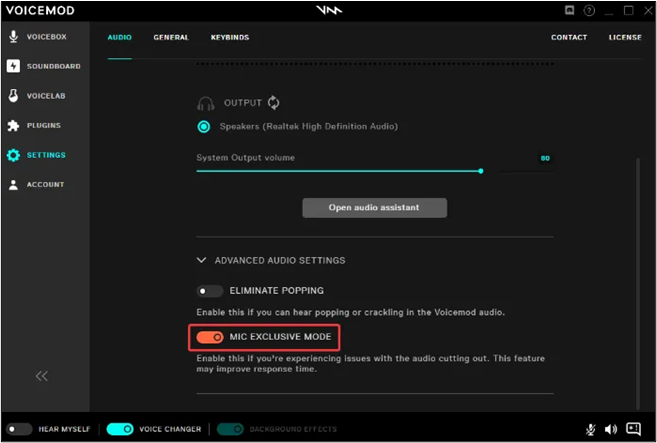Switch to the General tab
Screen dimensions: 657x443
coord(171,38)
